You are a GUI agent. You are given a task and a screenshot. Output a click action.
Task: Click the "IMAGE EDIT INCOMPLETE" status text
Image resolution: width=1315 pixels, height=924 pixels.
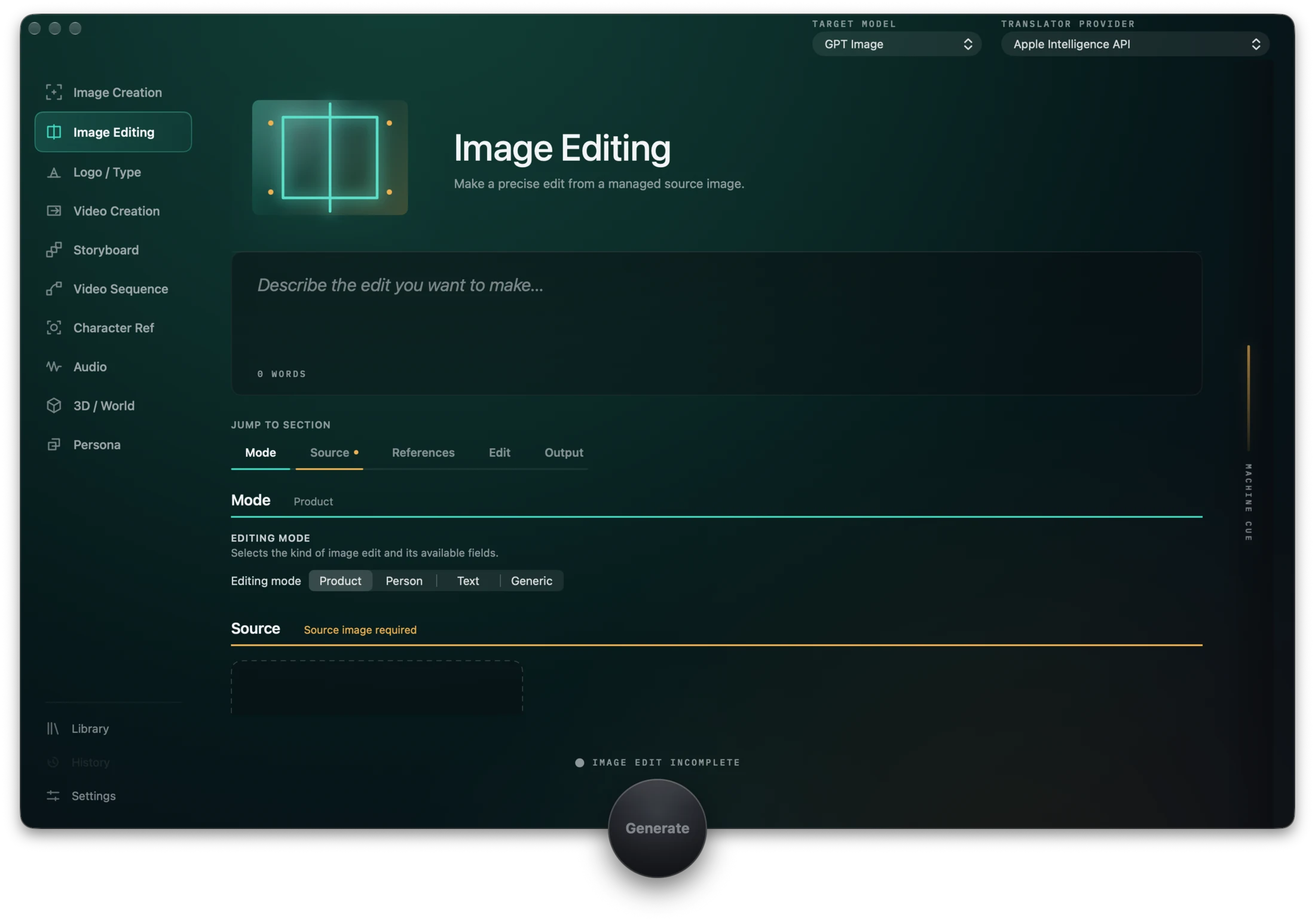(x=666, y=762)
